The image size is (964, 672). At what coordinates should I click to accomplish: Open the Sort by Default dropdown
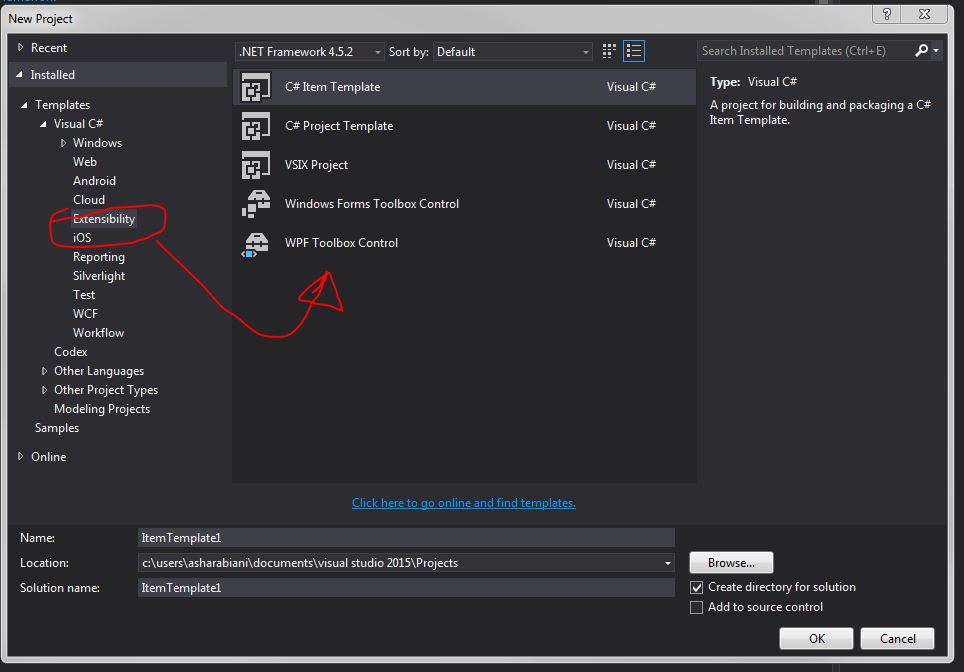coord(513,52)
